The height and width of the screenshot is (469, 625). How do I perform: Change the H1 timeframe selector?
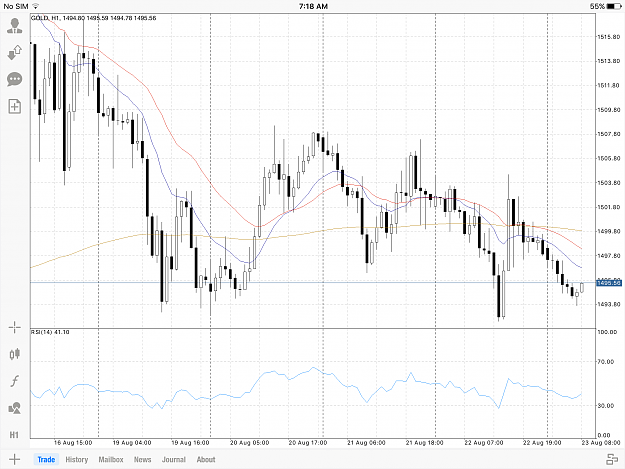coord(14,435)
